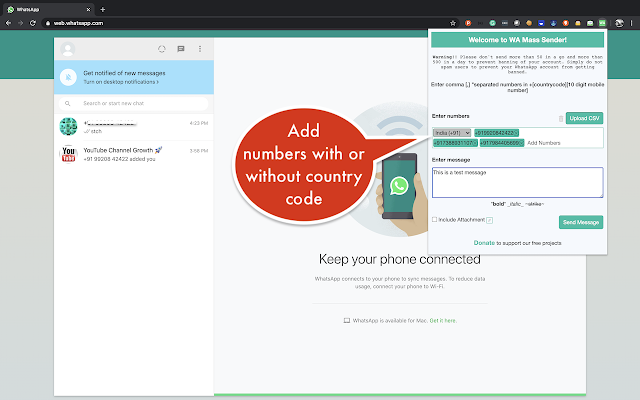Click the Enter numbers label
Image resolution: width=640 pixels, height=400 pixels.
[x=451, y=116]
